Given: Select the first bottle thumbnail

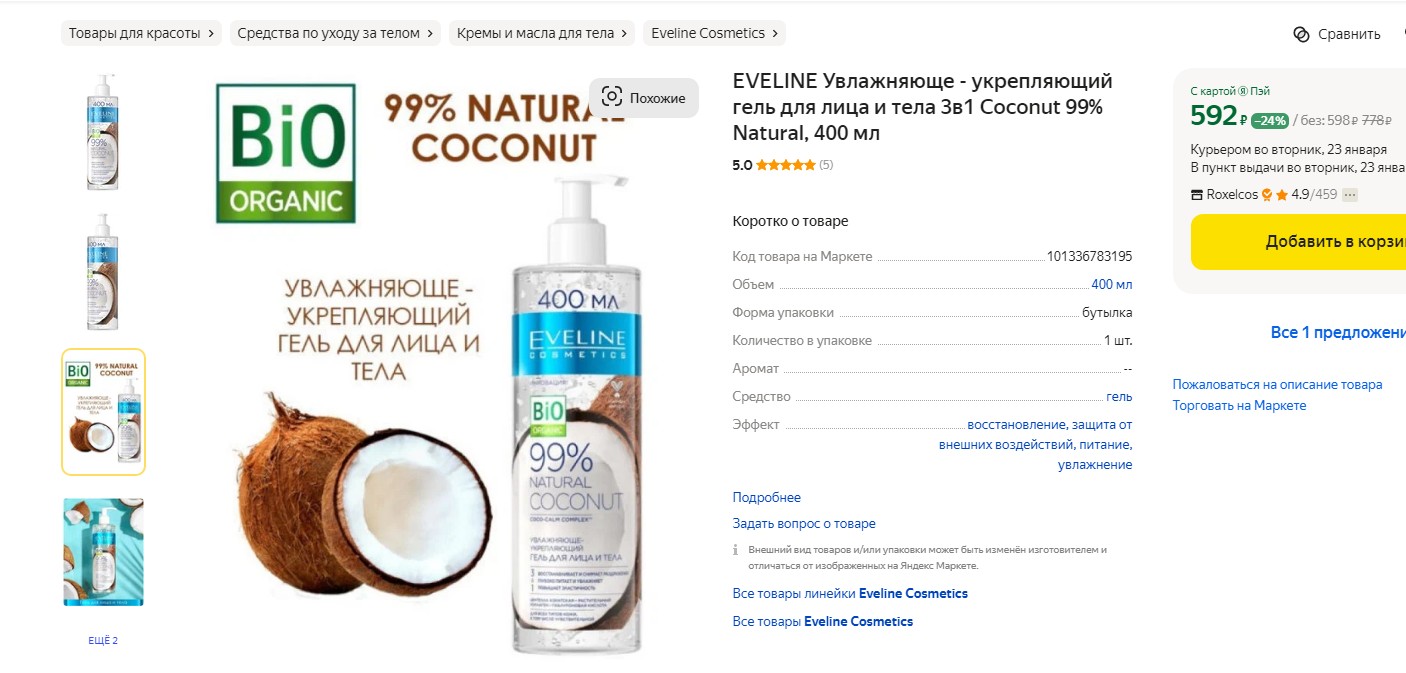Looking at the screenshot, I should click(x=103, y=132).
